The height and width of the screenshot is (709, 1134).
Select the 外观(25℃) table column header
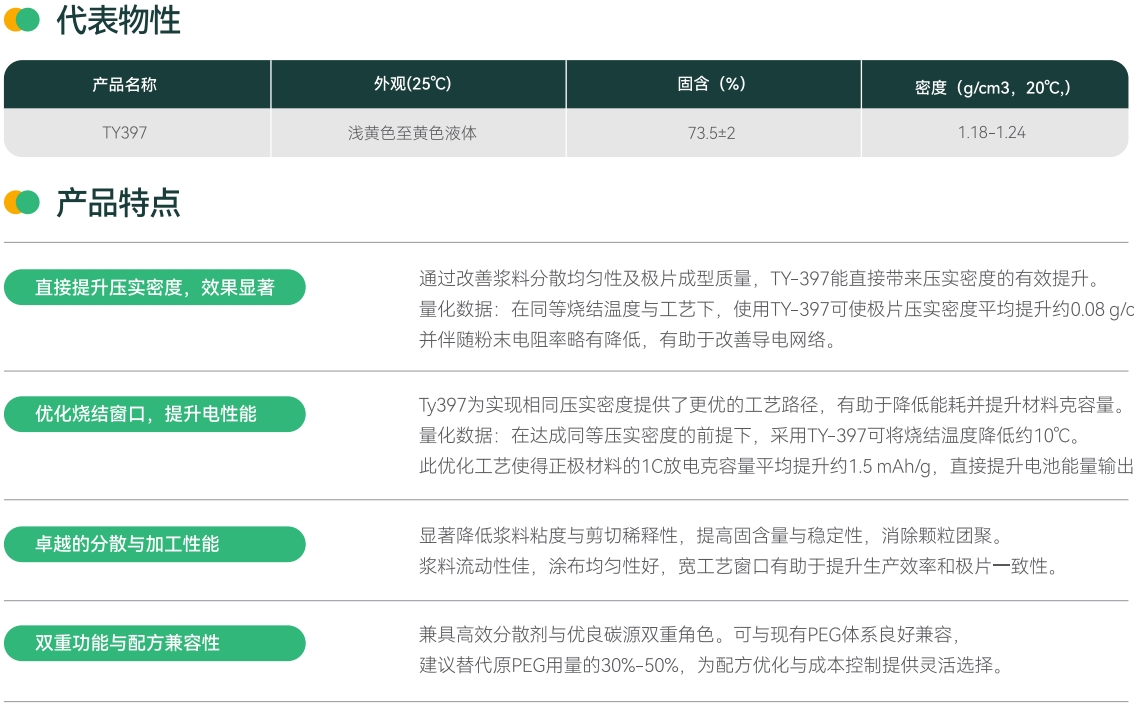pos(412,85)
